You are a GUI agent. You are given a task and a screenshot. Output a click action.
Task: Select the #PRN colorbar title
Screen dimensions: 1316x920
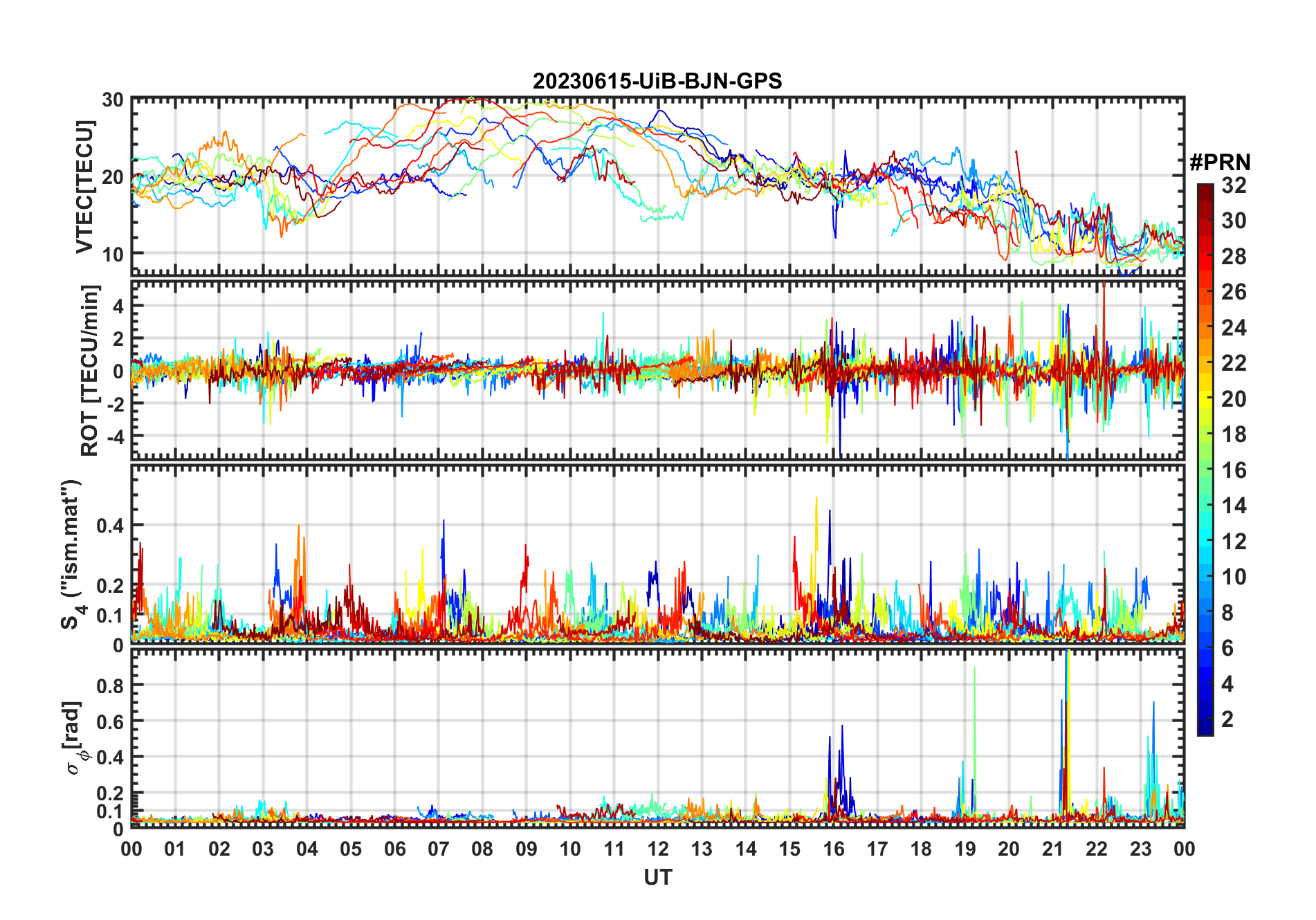pyautogui.click(x=1220, y=163)
